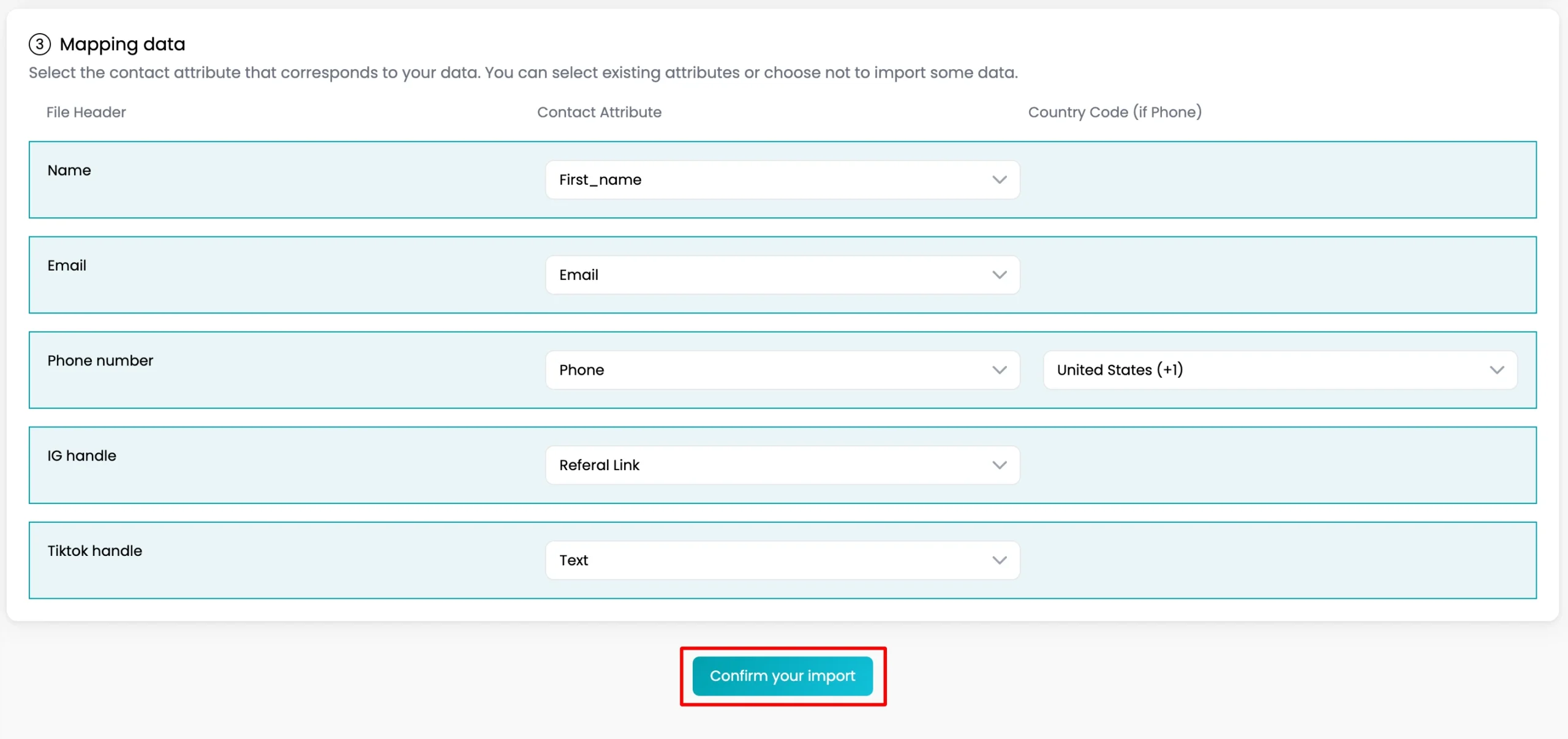
Task: Click the IG handle row label
Action: [x=81, y=456]
